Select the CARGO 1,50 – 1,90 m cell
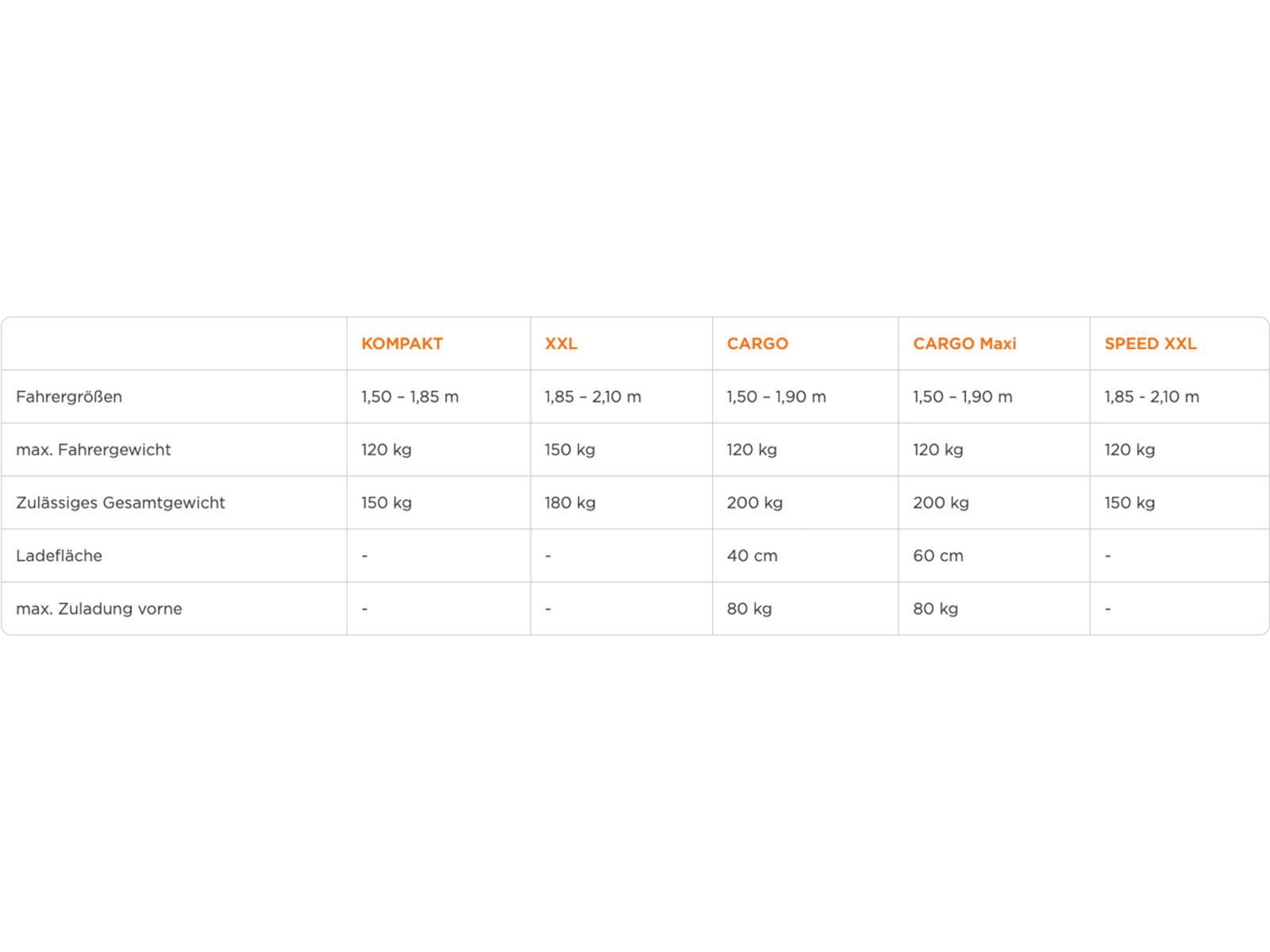Screen dimensions: 1270x952 point(776,397)
